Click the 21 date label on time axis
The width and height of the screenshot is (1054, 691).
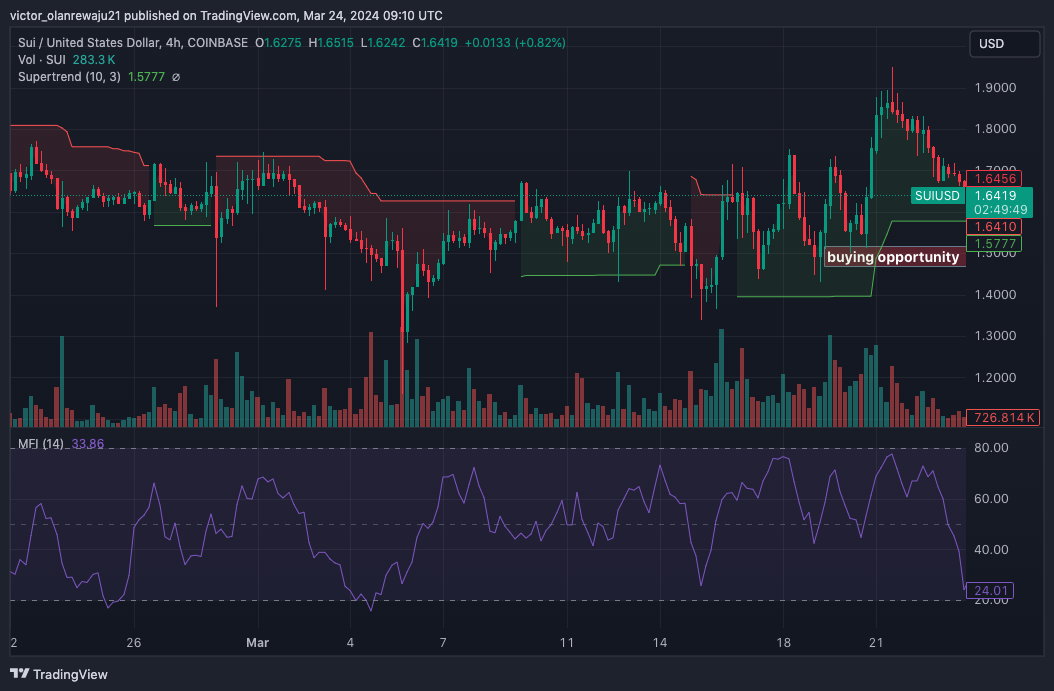tap(876, 642)
